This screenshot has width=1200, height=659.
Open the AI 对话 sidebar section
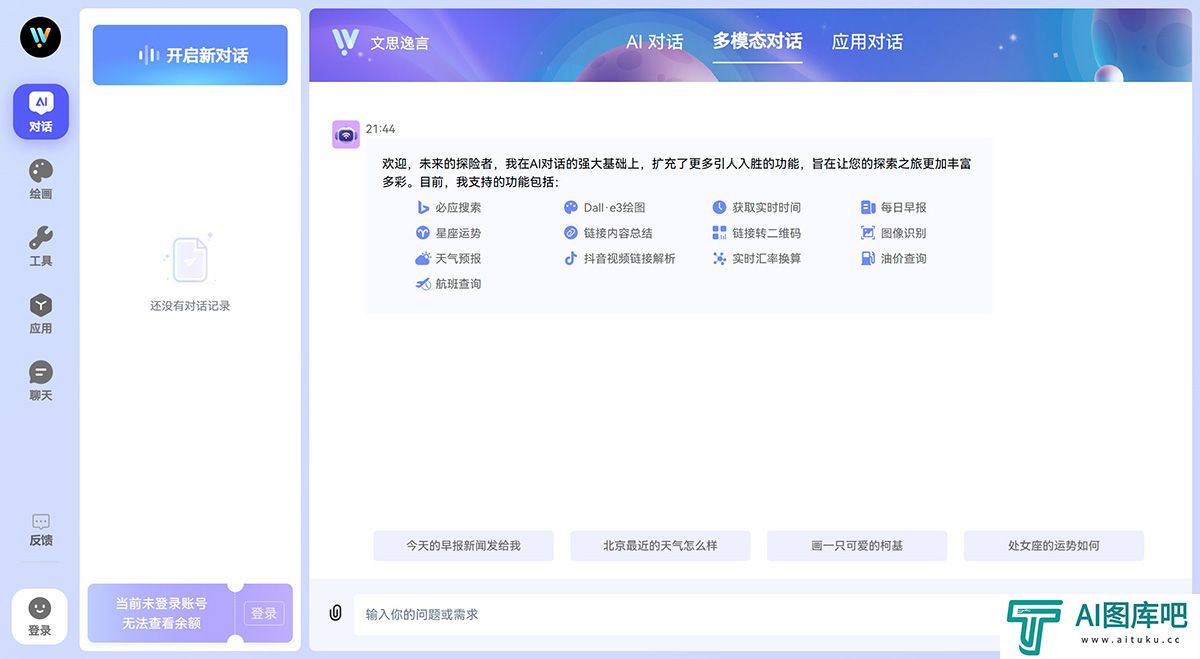(x=41, y=112)
